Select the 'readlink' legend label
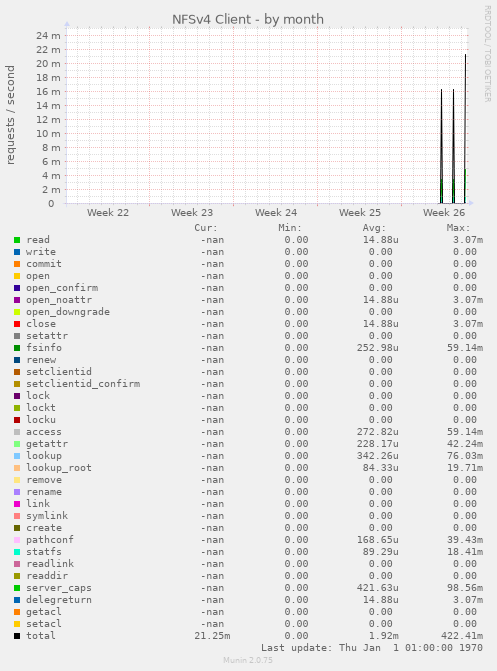Viewport: 497px width, 671px height. pyautogui.click(x=50, y=564)
